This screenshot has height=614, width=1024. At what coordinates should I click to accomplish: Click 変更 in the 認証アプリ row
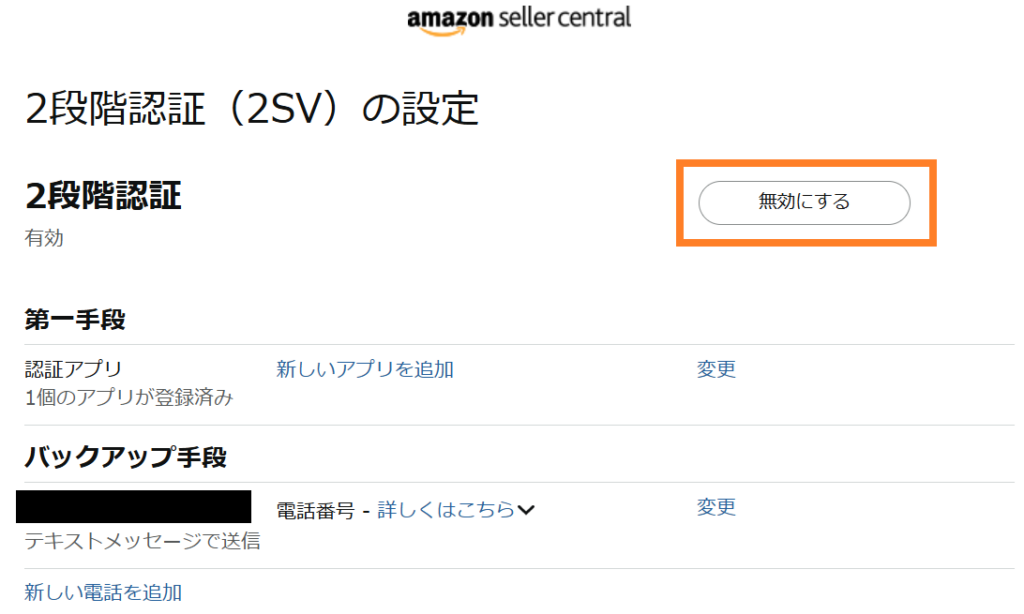[x=716, y=369]
